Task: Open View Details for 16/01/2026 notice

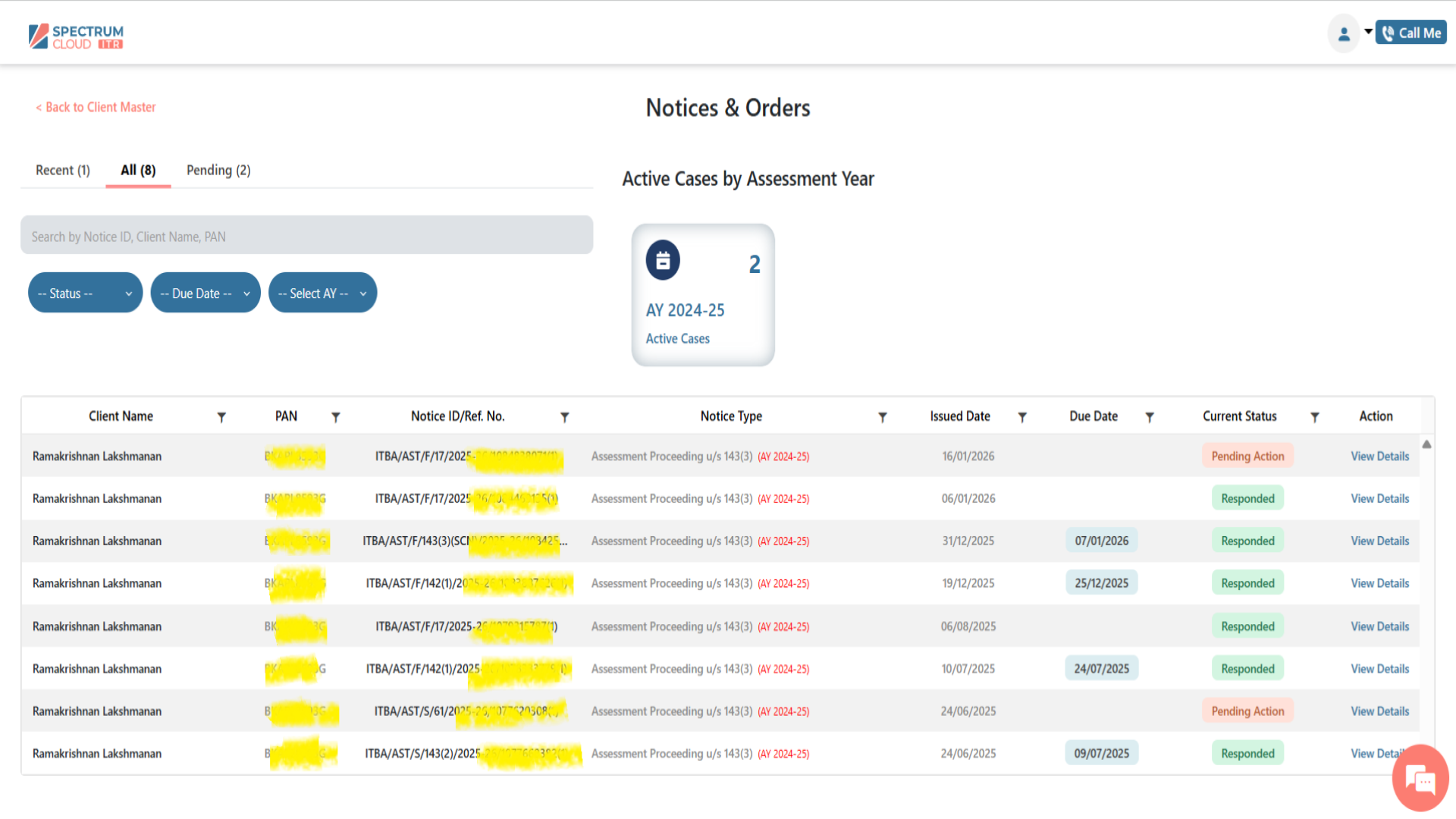Action: click(x=1379, y=456)
